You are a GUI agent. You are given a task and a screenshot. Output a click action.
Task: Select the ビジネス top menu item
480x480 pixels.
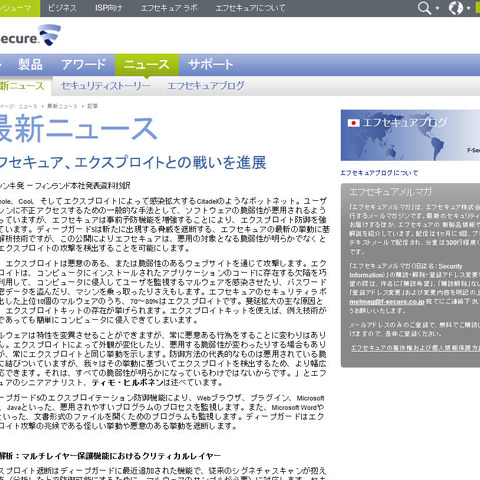click(x=62, y=8)
